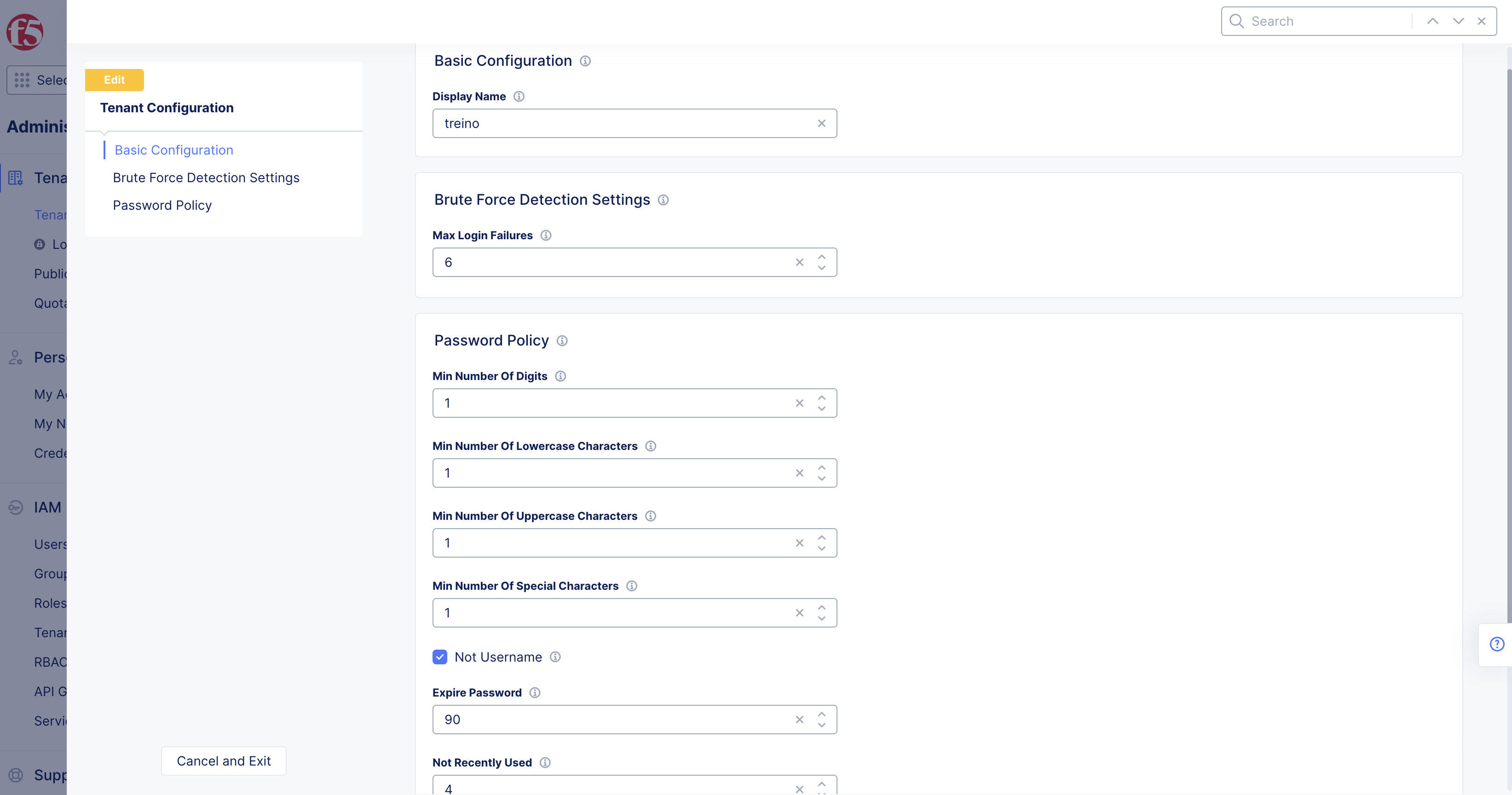Screen dimensions: 1512x795
Task: Decrement Expire Password using down arrow
Action: click(822, 725)
